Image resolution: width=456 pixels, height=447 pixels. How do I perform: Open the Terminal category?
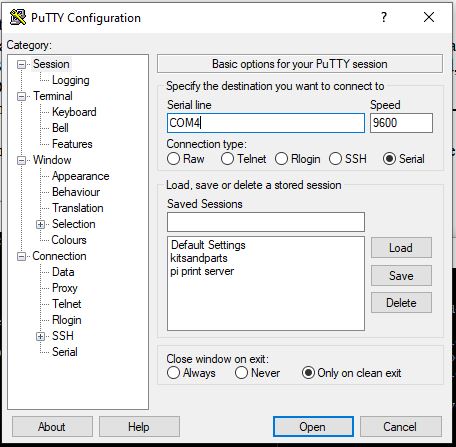[53, 96]
